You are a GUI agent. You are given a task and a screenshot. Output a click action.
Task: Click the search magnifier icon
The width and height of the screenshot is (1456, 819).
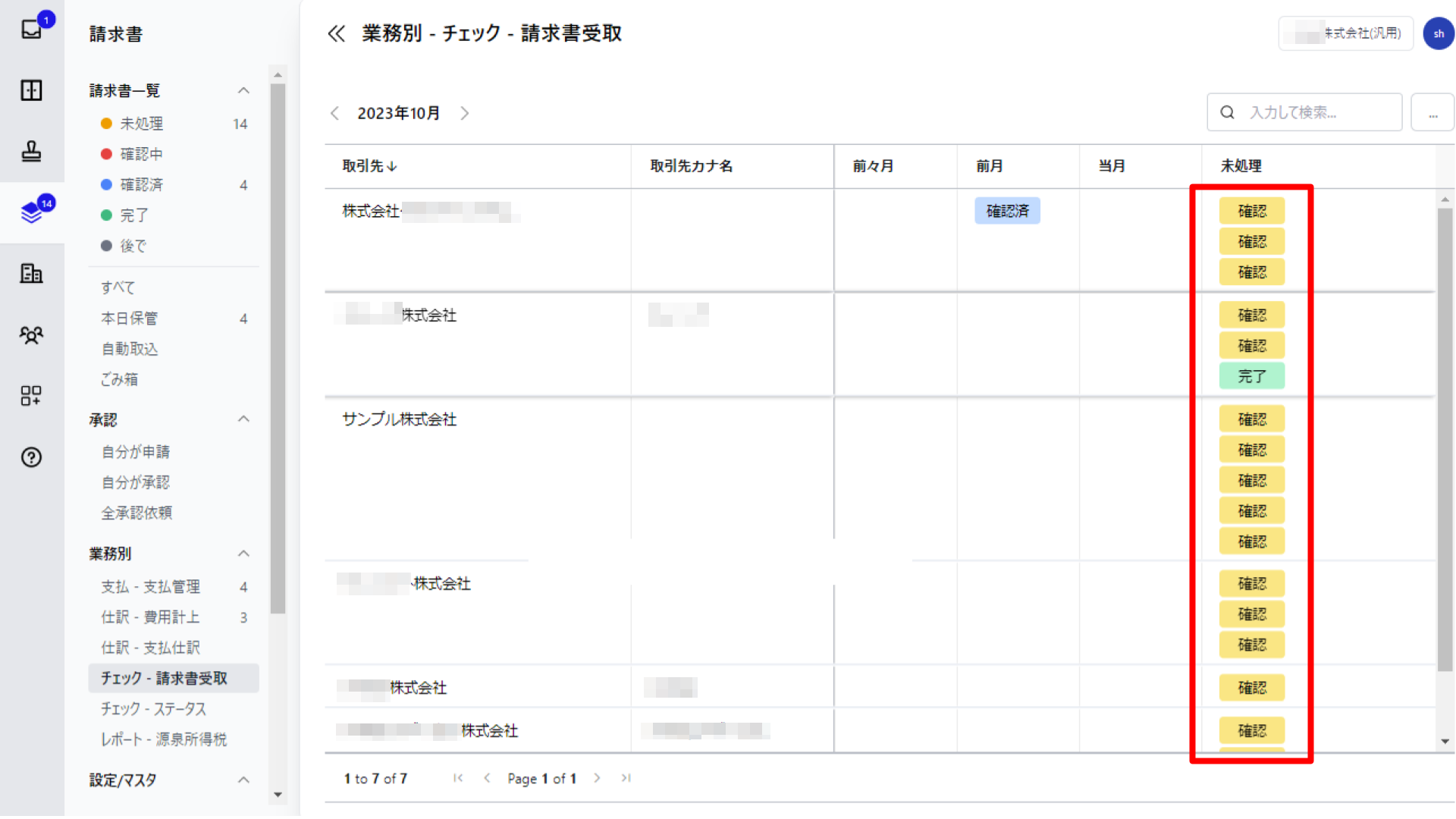1227,112
